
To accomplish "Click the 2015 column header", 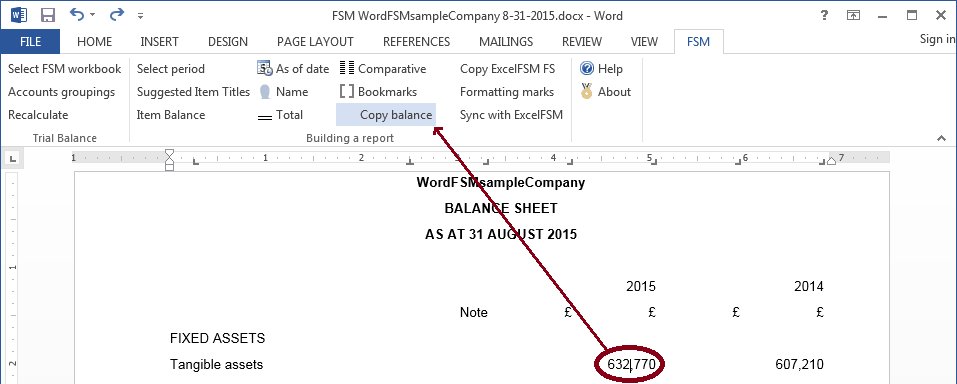I will (x=641, y=286).
